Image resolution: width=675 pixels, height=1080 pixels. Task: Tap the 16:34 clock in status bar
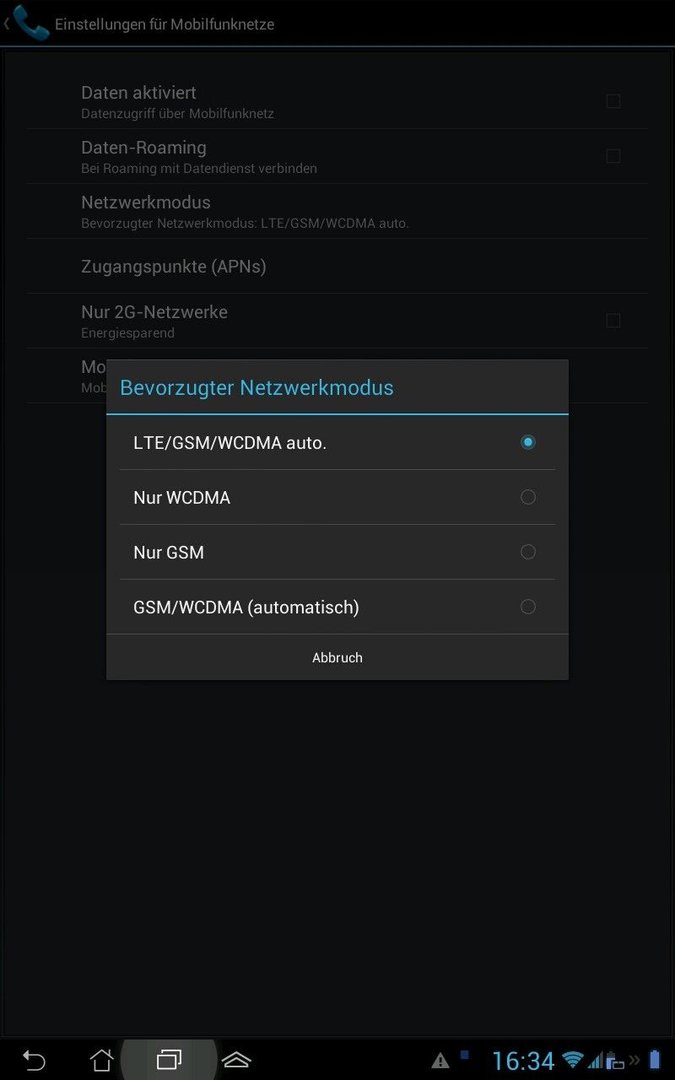(523, 1060)
